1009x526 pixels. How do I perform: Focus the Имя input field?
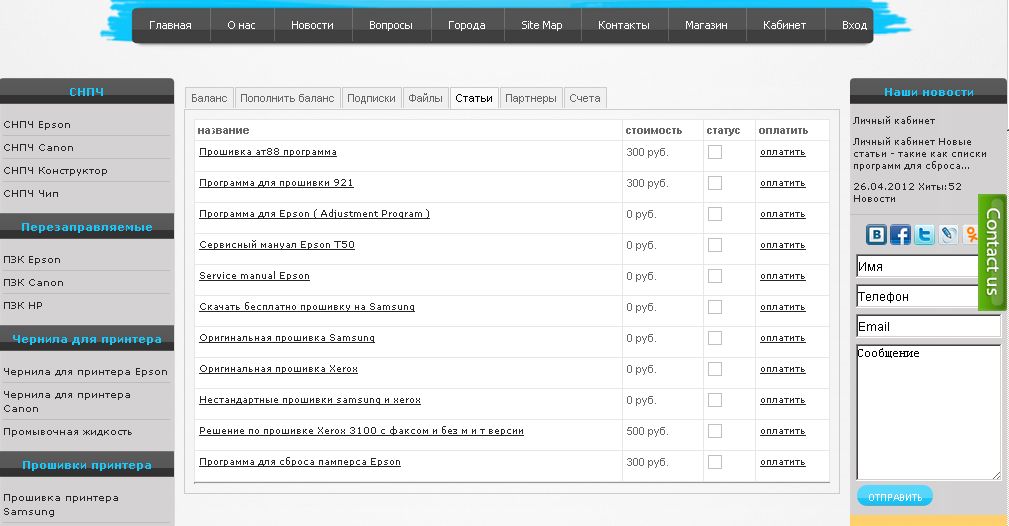918,266
